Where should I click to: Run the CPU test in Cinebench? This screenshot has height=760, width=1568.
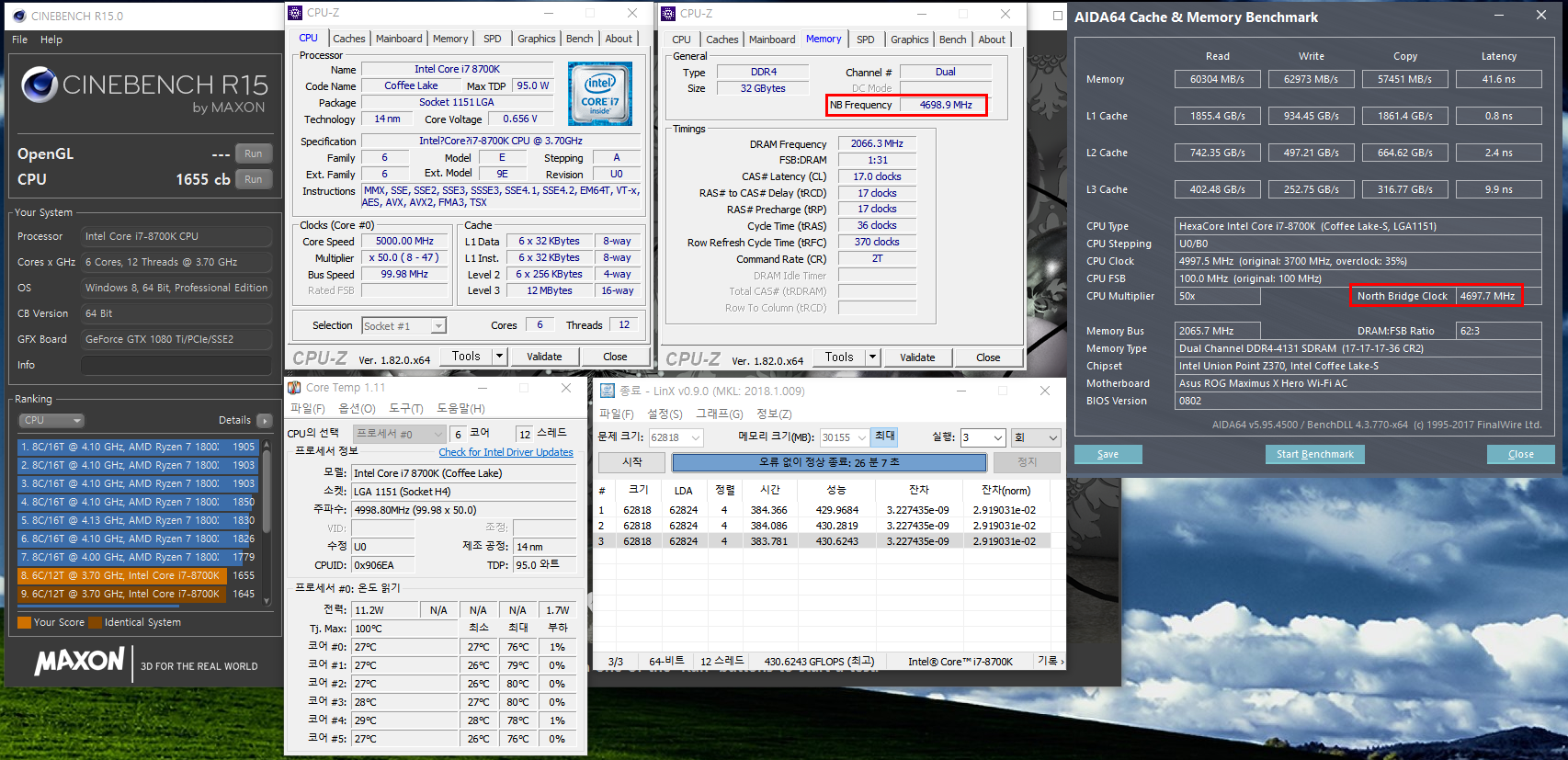(254, 179)
